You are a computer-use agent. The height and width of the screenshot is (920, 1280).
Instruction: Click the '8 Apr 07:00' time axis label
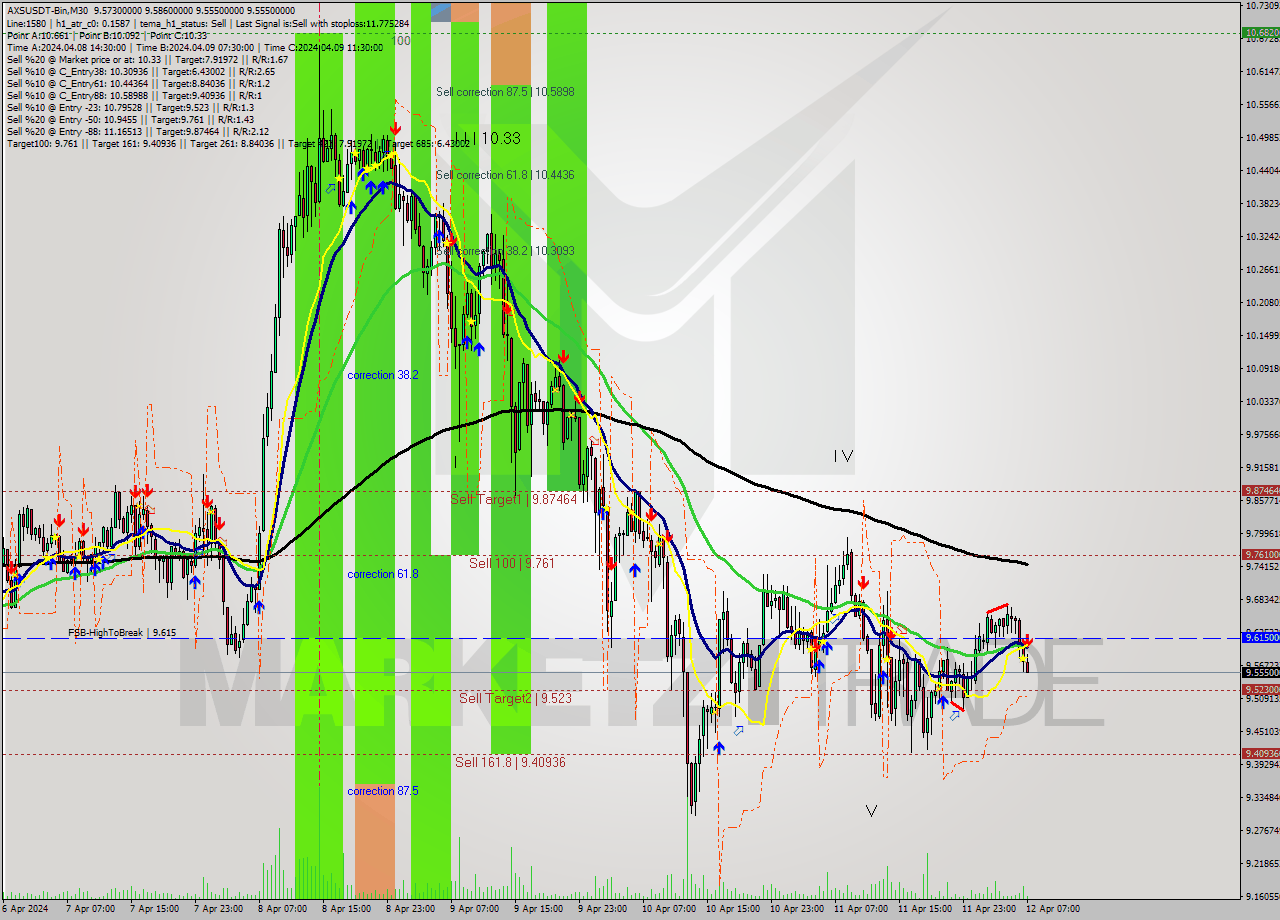pos(282,909)
